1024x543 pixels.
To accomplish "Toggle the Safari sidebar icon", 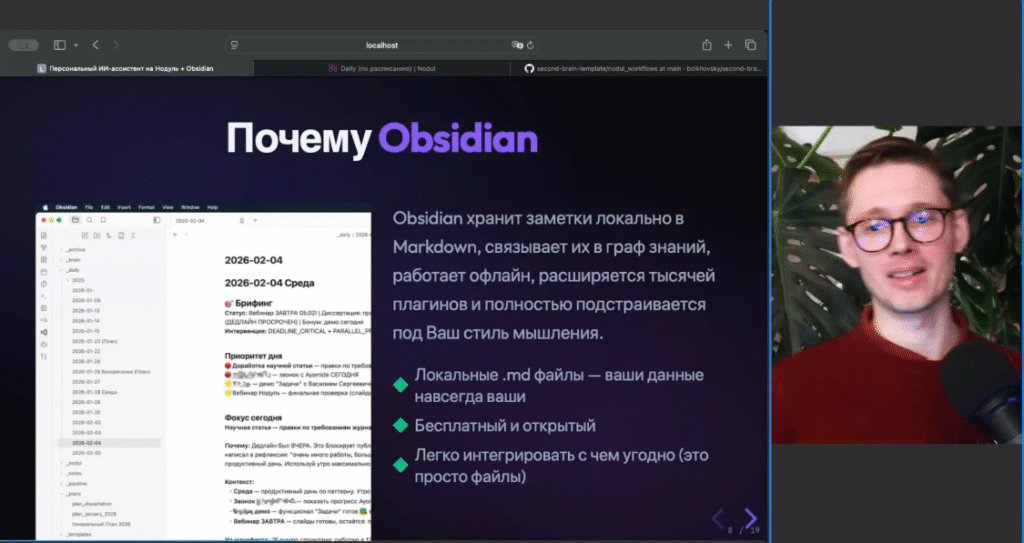I will pos(59,45).
